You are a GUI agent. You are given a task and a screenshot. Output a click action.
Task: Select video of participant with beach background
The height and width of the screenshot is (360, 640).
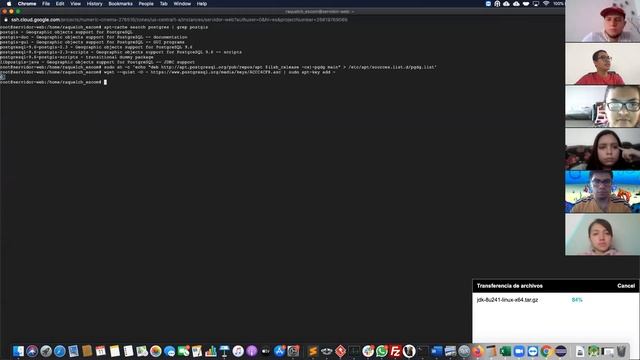pos(602,191)
